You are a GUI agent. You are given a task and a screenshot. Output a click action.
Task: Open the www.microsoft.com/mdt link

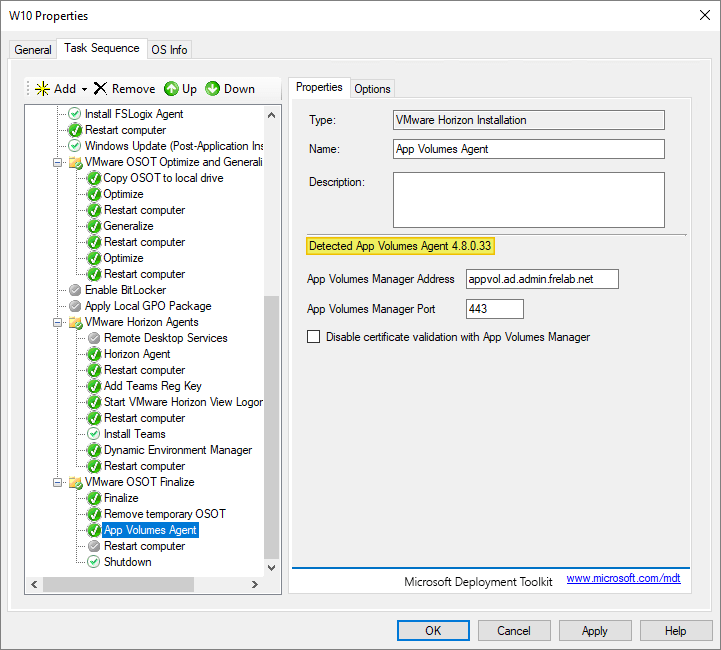623,579
